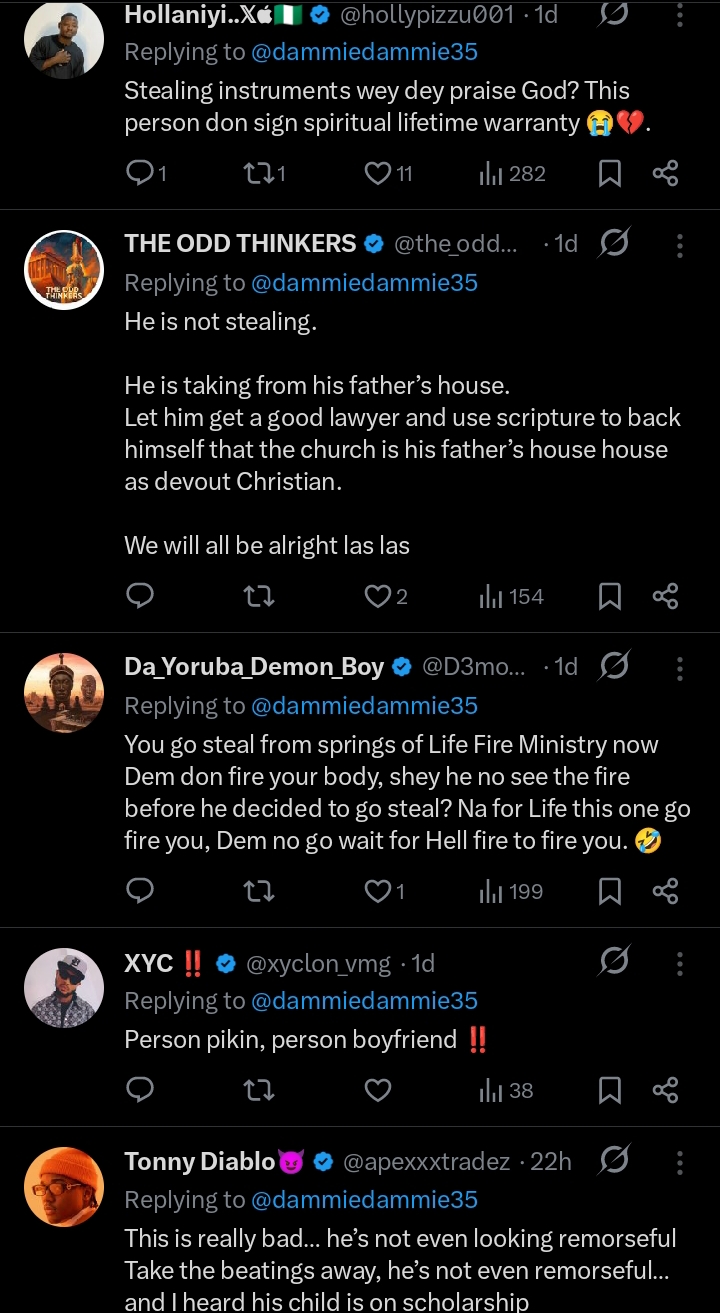Reply to Da_Yoruba_Demon_Boy's comment
The height and width of the screenshot is (1313, 720).
tap(140, 890)
